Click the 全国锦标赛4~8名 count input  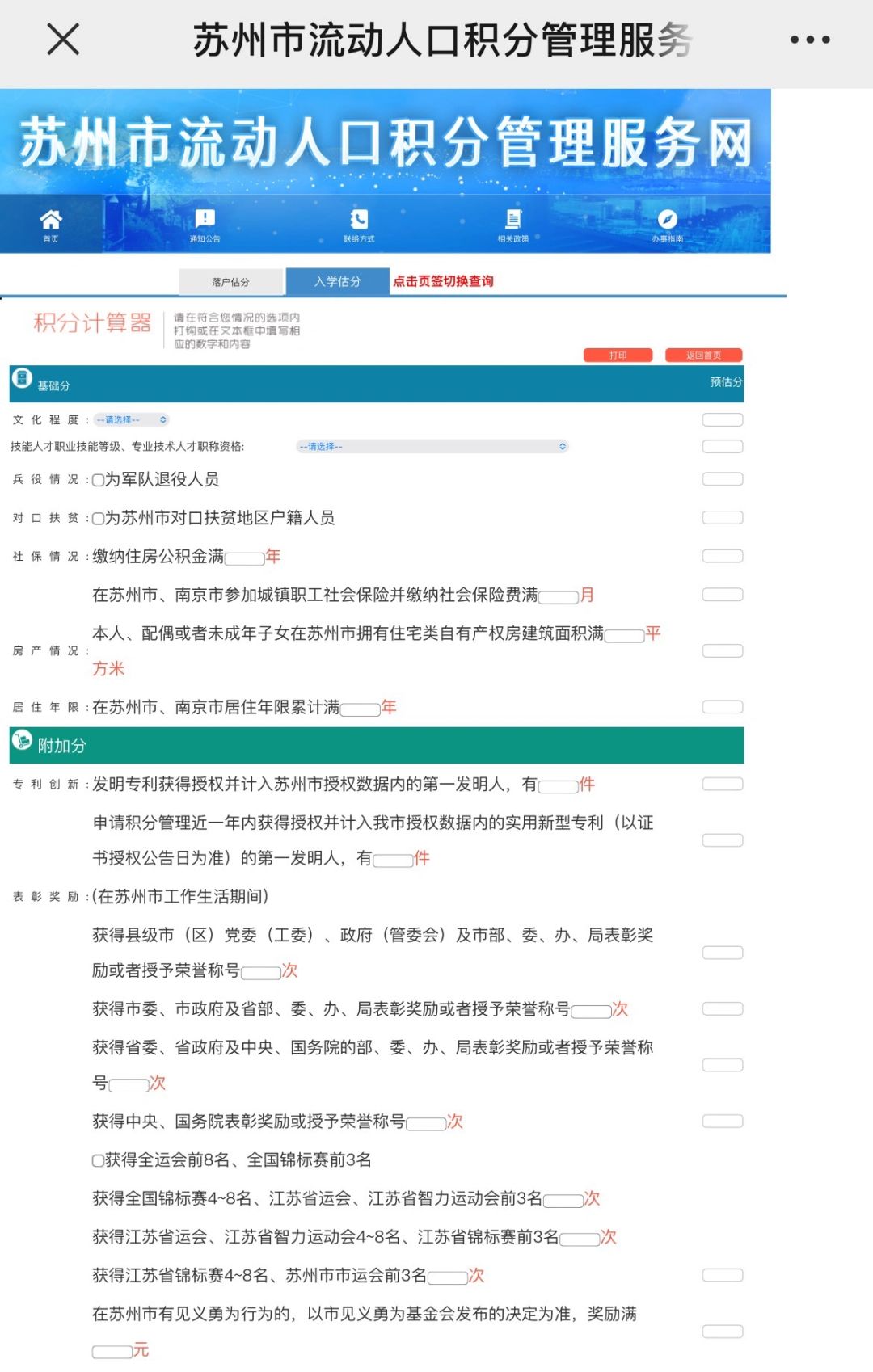(564, 1201)
